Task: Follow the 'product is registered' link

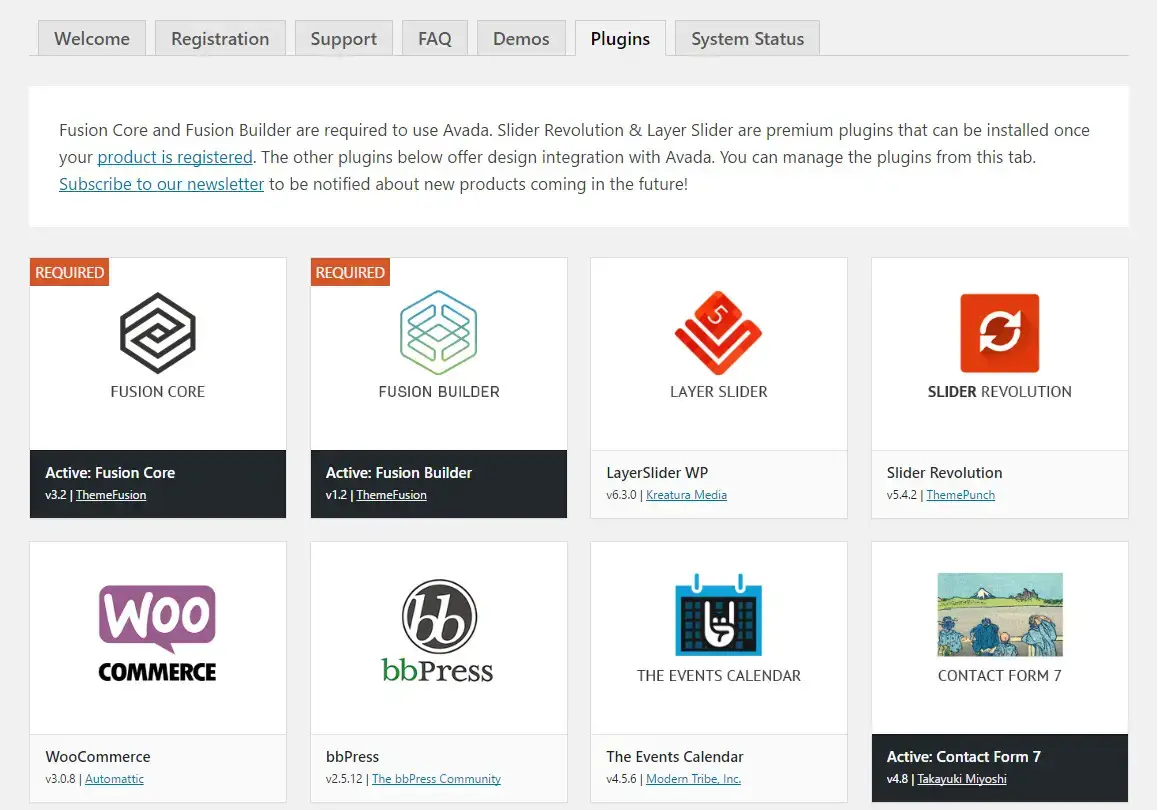Action: pos(175,157)
